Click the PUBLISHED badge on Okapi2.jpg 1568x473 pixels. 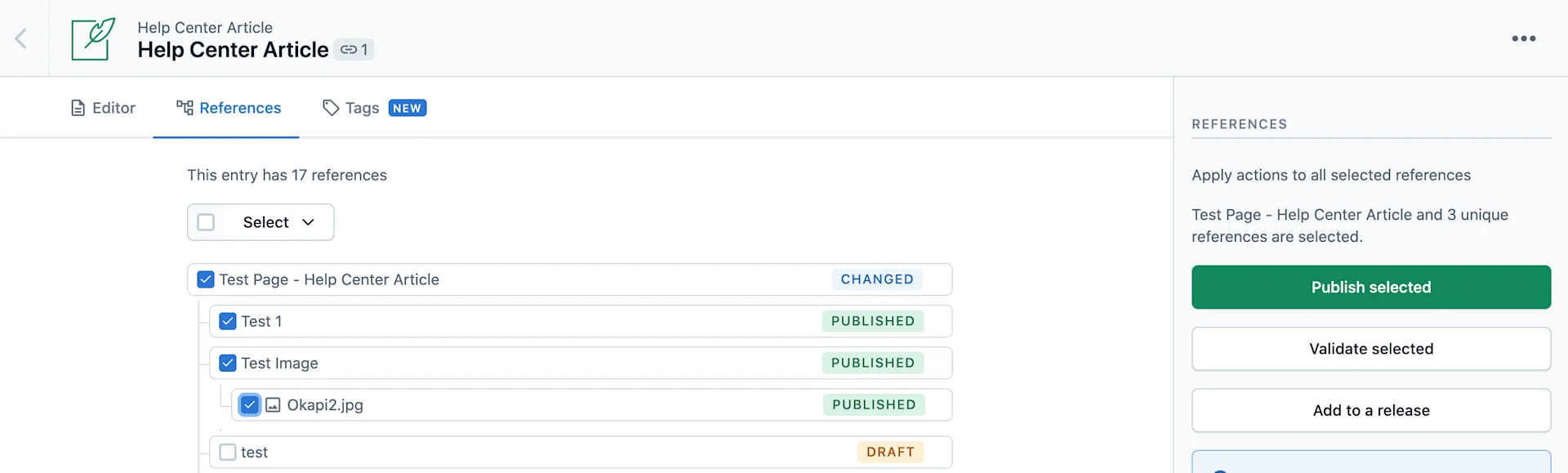click(x=874, y=405)
